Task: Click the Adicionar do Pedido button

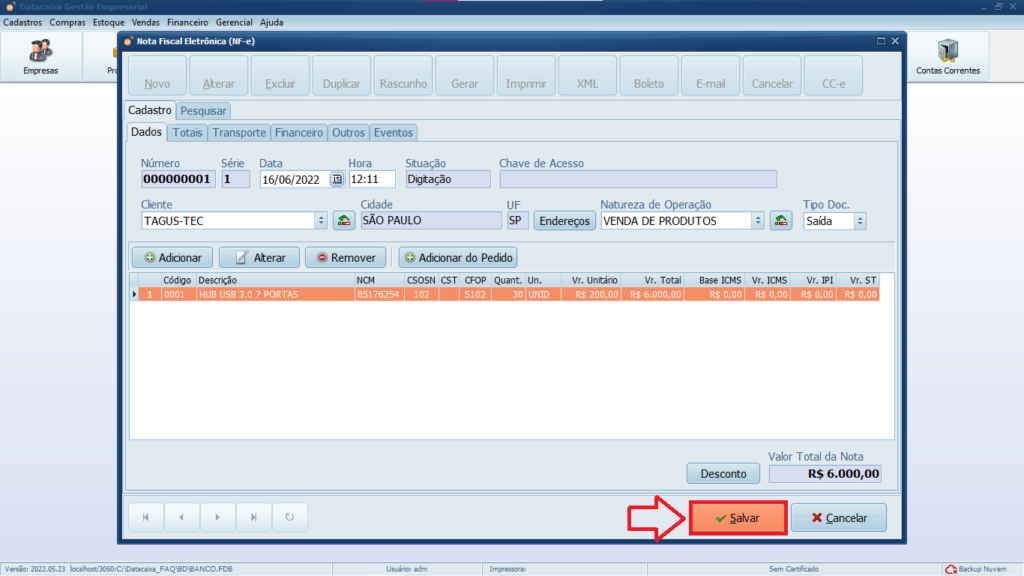Action: (458, 257)
